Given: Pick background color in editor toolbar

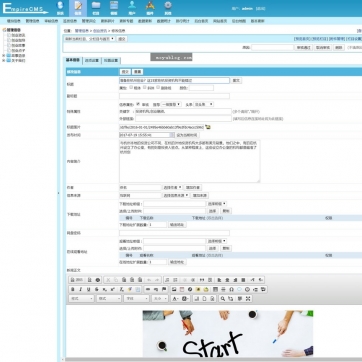Looking at the screenshot, I should 185,299.
